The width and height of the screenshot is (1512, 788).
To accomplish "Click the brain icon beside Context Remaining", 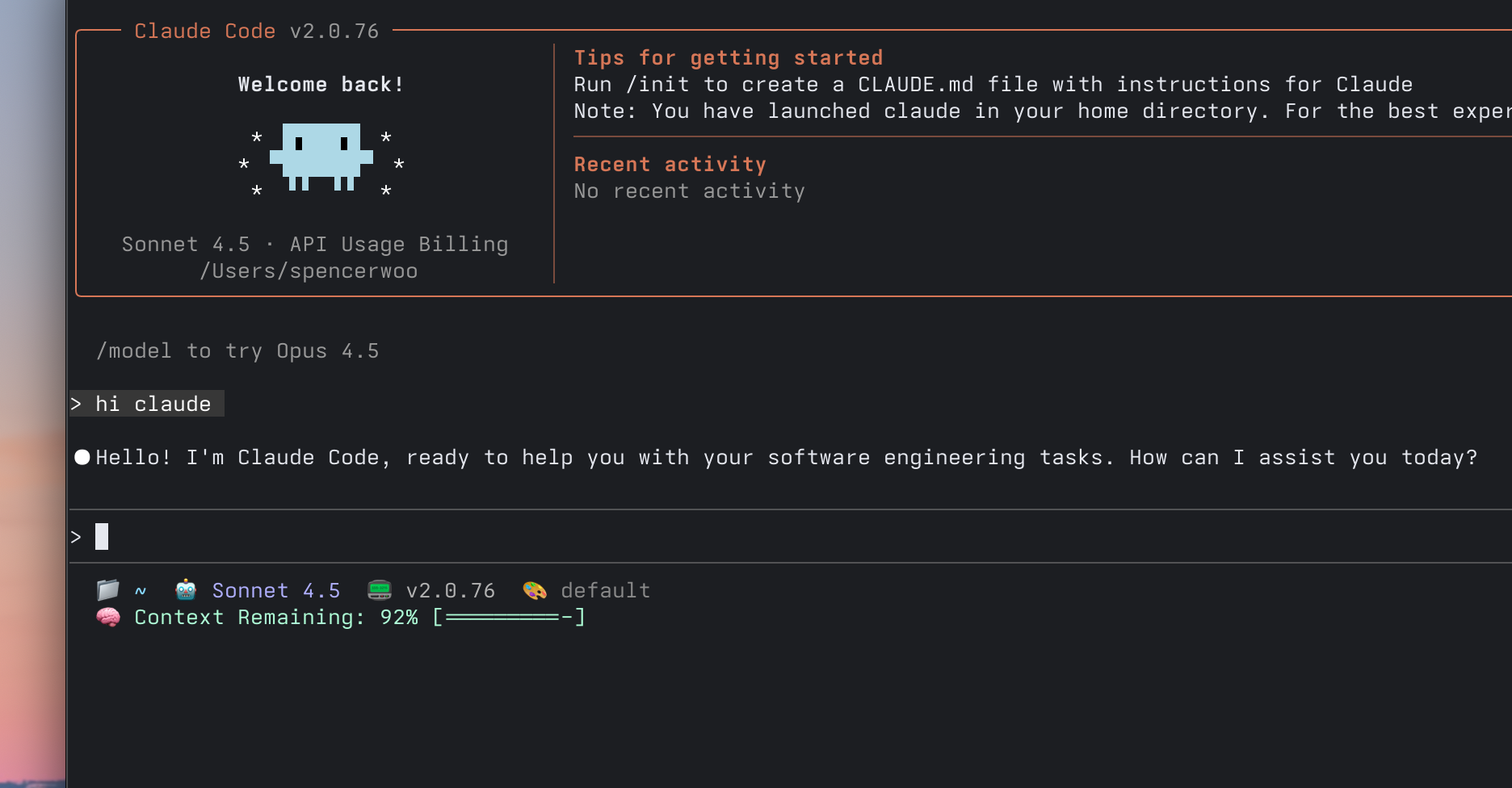I will pyautogui.click(x=108, y=618).
